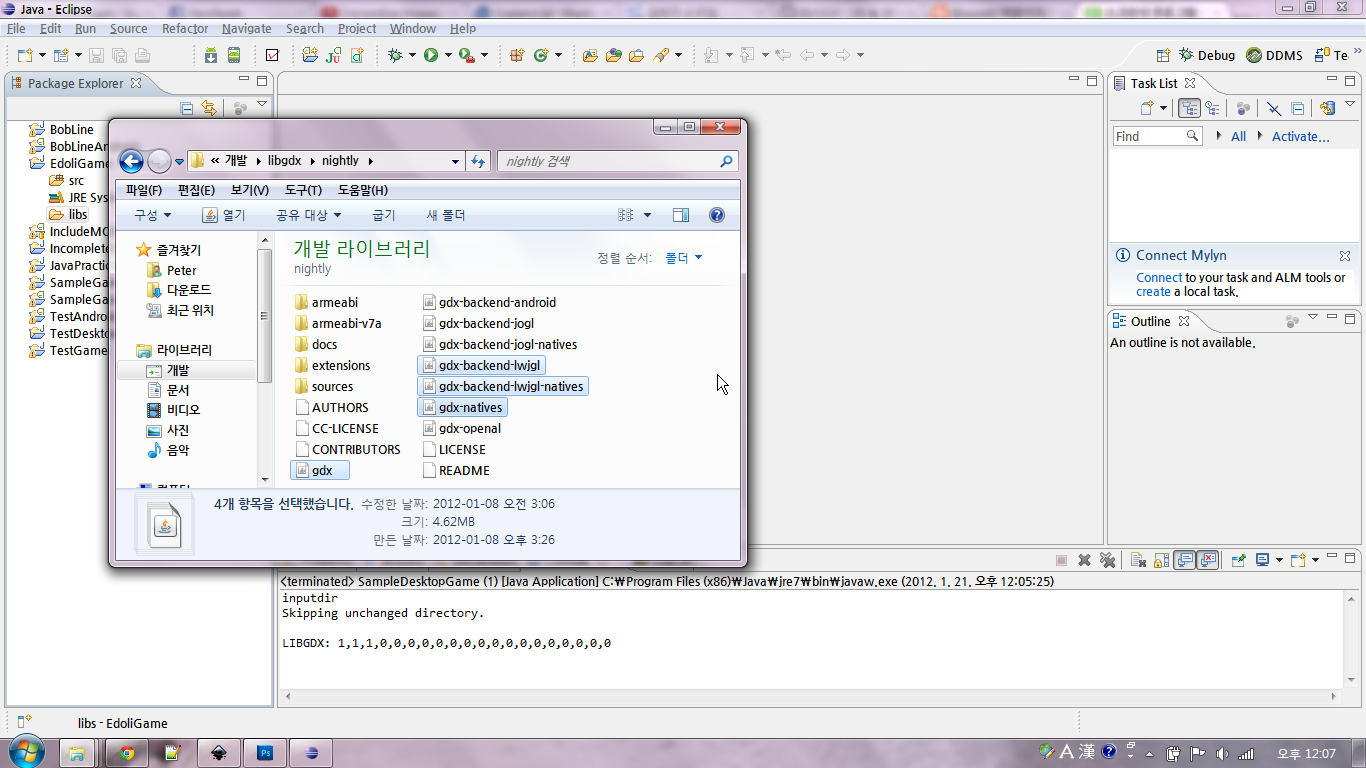The height and width of the screenshot is (768, 1366).
Task: Click the Run External Tools icon
Action: click(466, 55)
